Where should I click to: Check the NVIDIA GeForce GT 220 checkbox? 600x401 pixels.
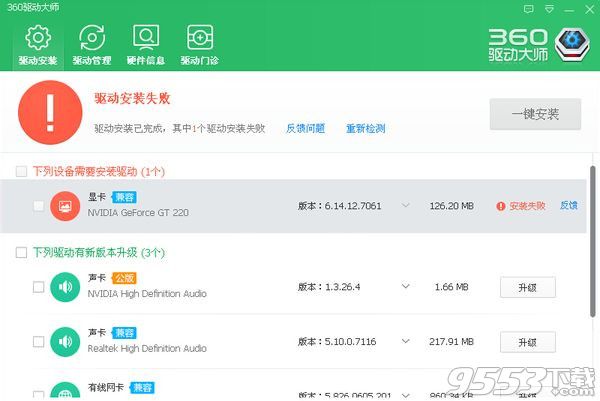[38, 206]
